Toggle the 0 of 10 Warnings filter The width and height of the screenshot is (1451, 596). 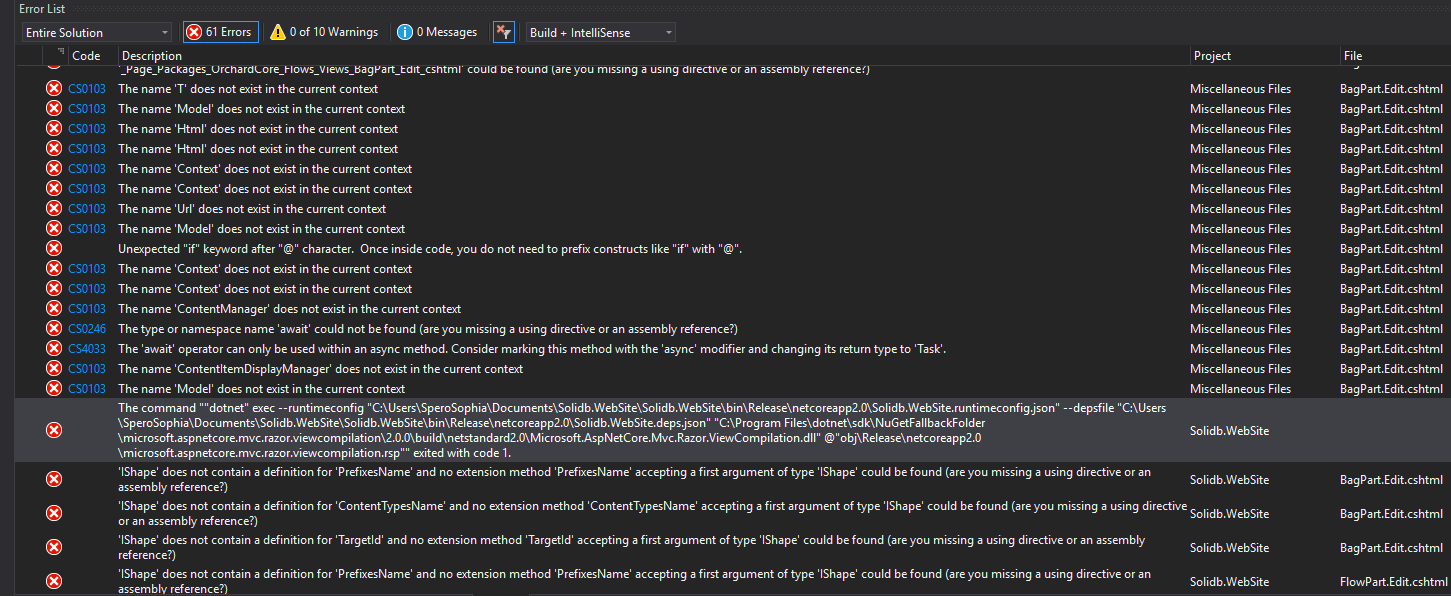(x=324, y=32)
